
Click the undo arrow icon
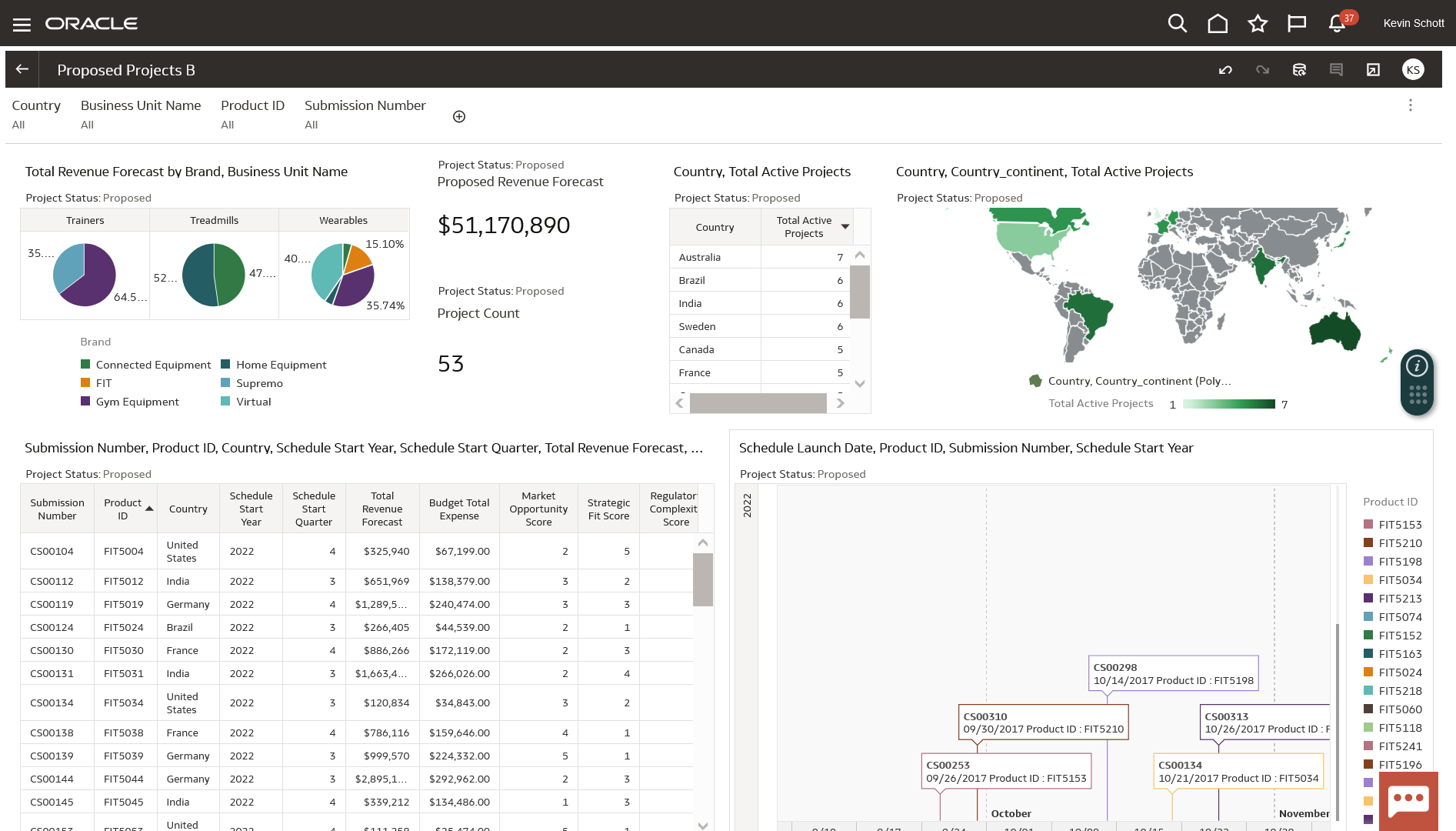click(x=1225, y=70)
